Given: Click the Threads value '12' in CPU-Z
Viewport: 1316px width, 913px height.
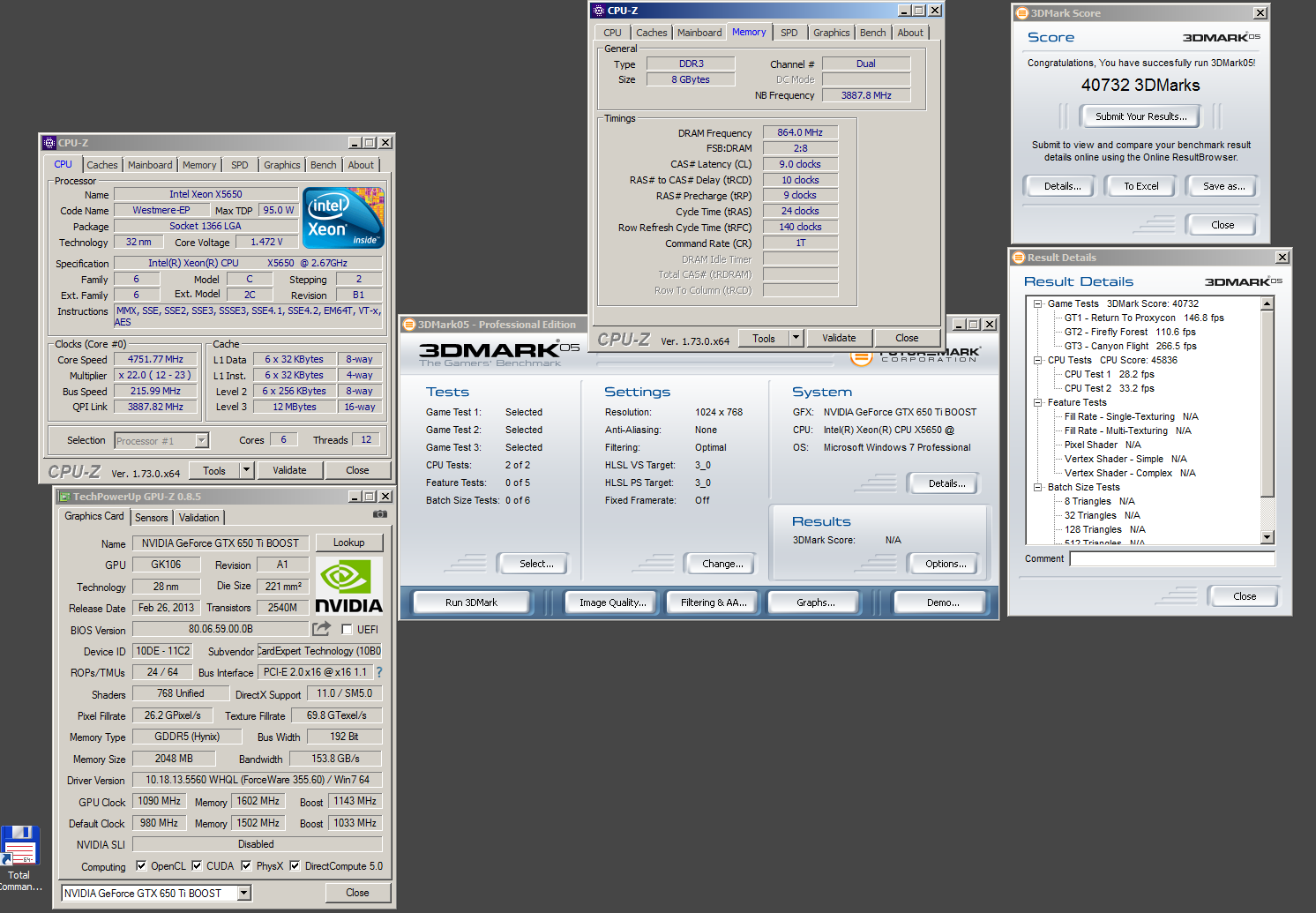Looking at the screenshot, I should 366,439.
